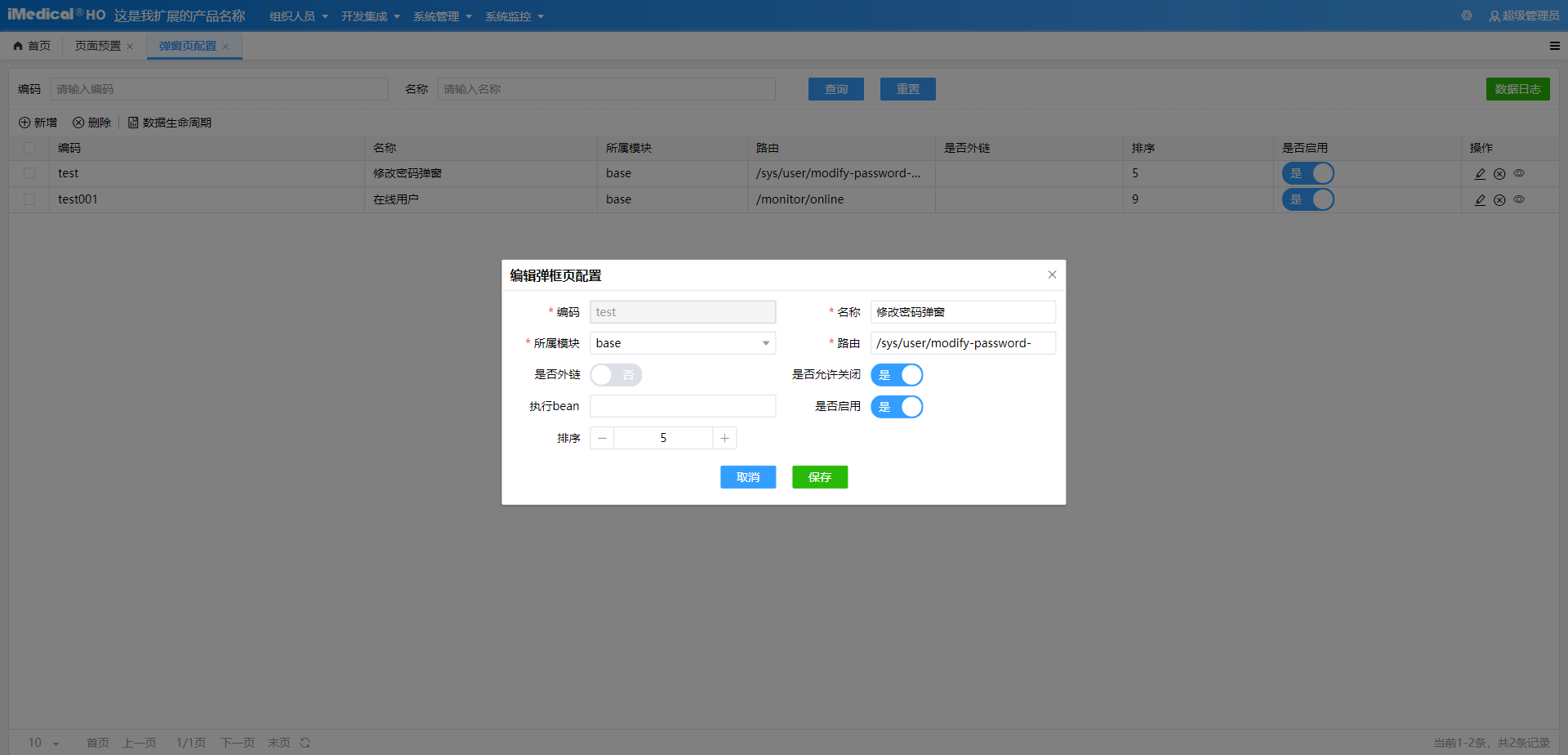Click the 删除 delete toolbar button

(91, 123)
